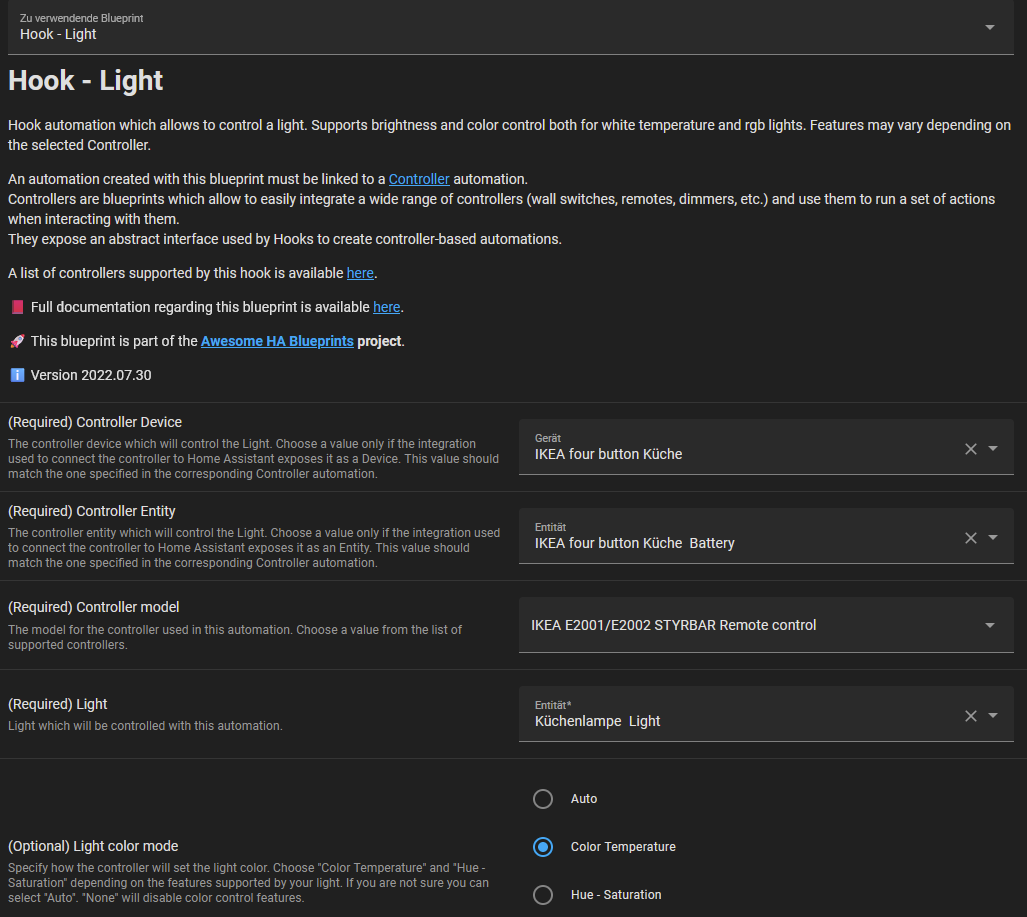Click the '(Optional) Light color mode' label
Viewport: 1027px width, 917px height.
pos(93,846)
